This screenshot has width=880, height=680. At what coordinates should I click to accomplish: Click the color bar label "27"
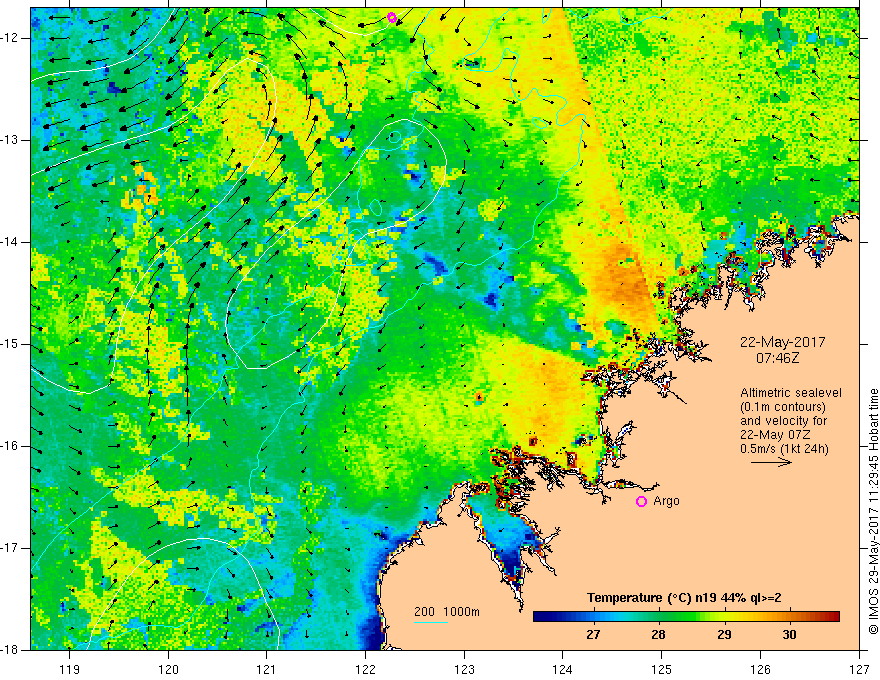click(x=593, y=635)
